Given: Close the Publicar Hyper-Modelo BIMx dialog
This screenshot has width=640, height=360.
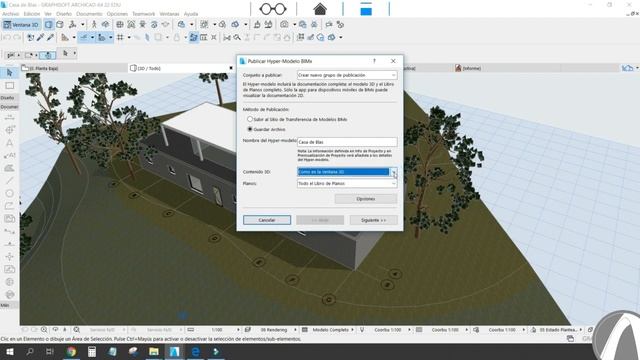Looking at the screenshot, I should pos(393,61).
